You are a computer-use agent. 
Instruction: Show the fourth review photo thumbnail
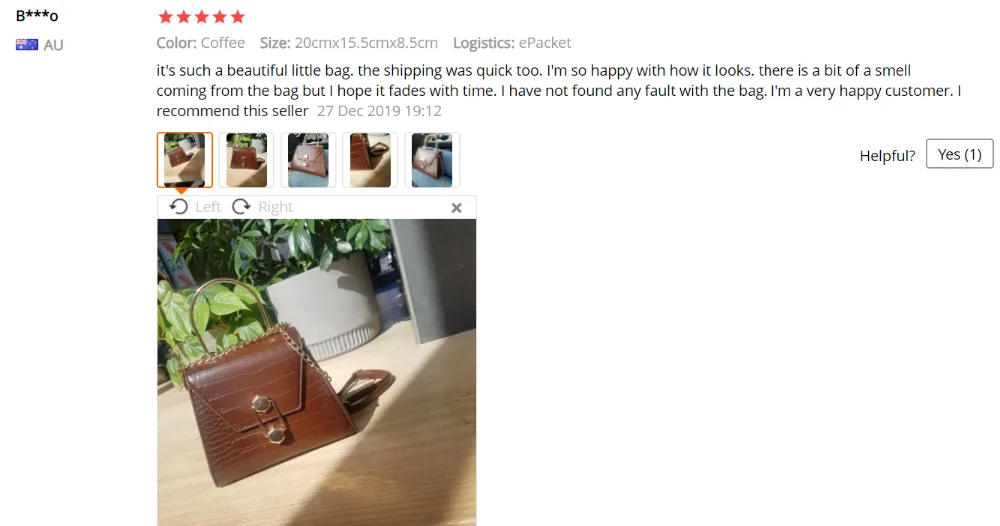coord(370,159)
